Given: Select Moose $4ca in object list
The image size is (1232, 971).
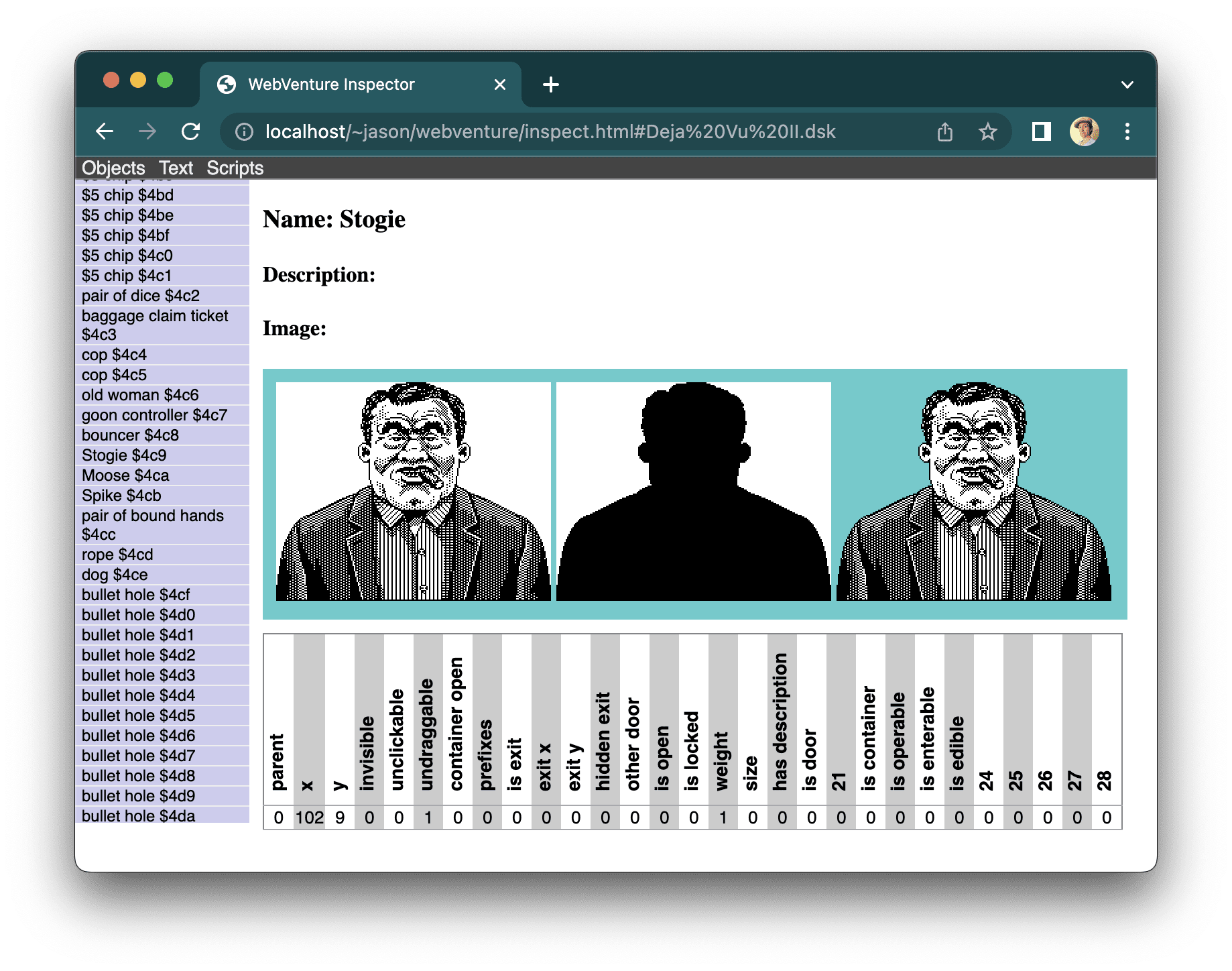Looking at the screenshot, I should click(162, 475).
